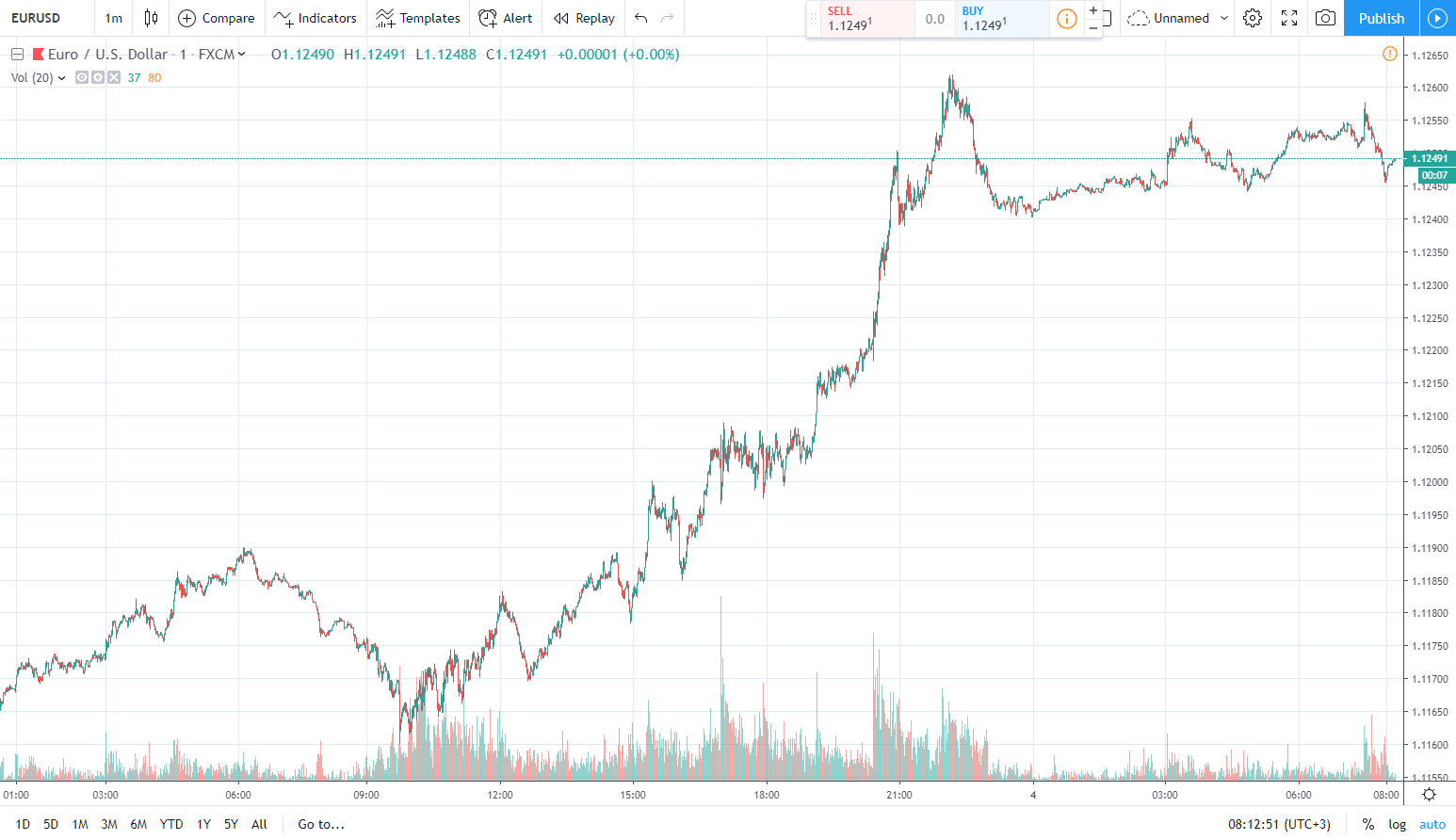This screenshot has width=1456, height=840.
Task: Toggle log scale mode
Action: [1397, 824]
